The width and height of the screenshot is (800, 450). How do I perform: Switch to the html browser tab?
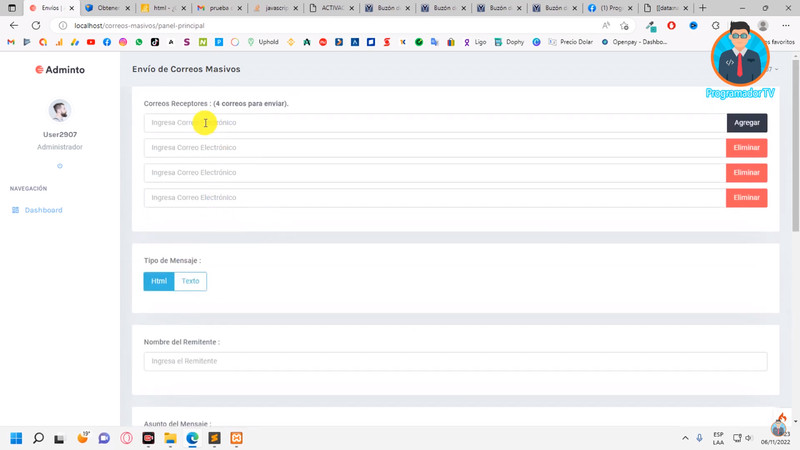[163, 8]
